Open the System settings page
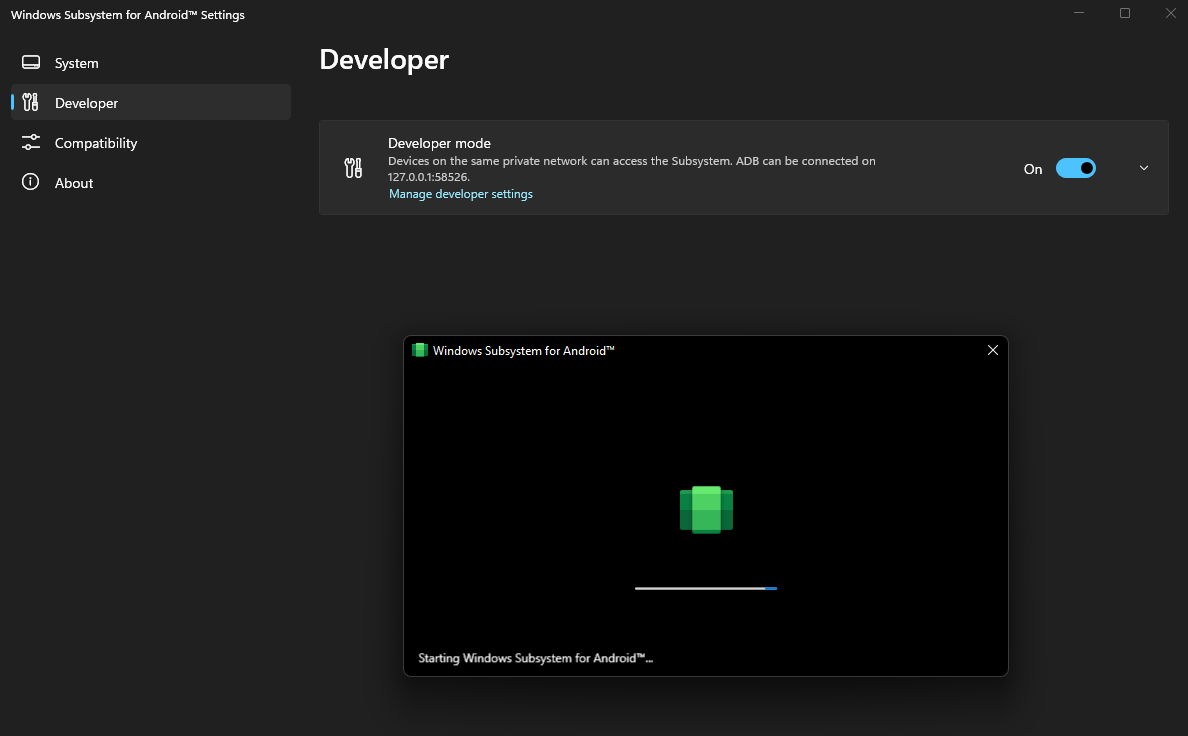Viewport: 1188px width, 736px height. coord(151,63)
